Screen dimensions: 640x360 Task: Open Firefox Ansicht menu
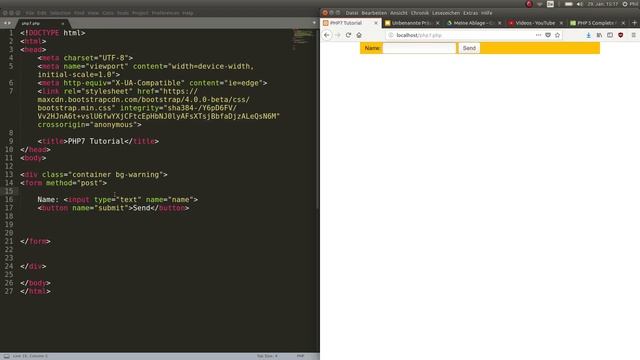(399, 13)
